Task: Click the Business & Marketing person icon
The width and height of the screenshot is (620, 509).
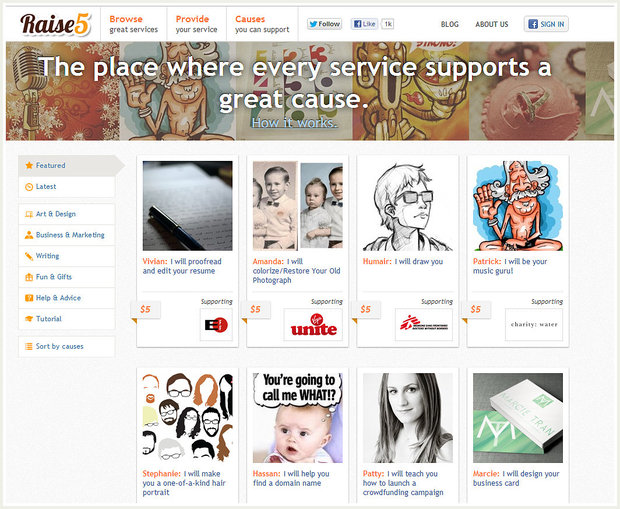Action: click(29, 235)
